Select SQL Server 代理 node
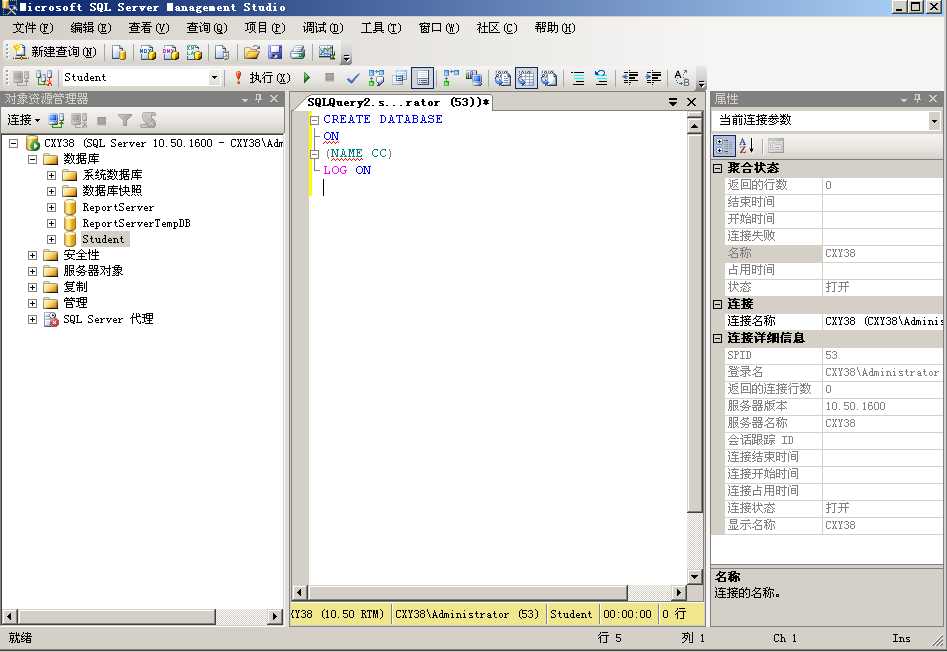The height and width of the screenshot is (652, 947). [x=108, y=319]
